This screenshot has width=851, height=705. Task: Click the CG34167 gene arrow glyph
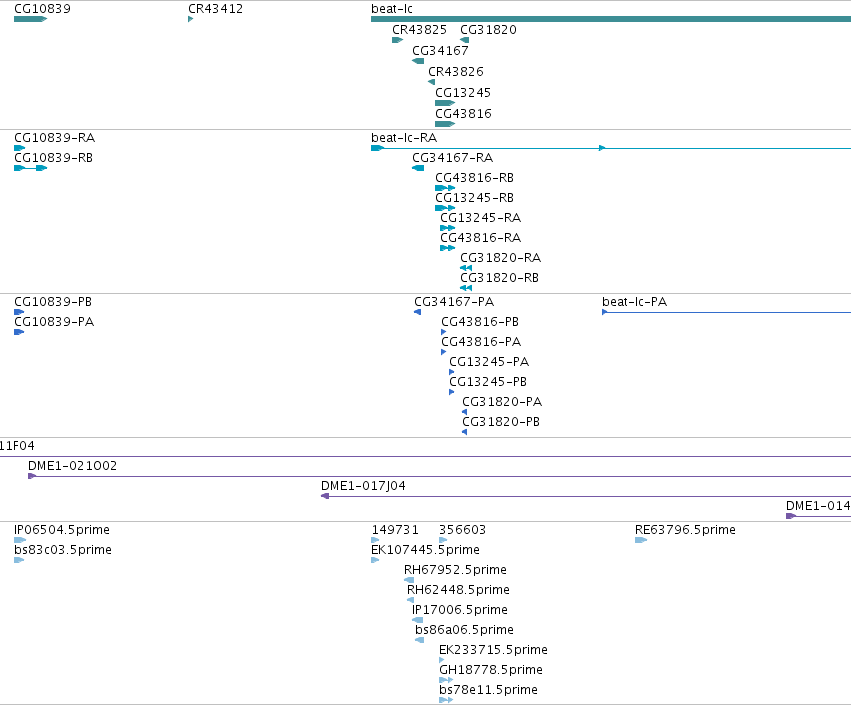tap(418, 61)
